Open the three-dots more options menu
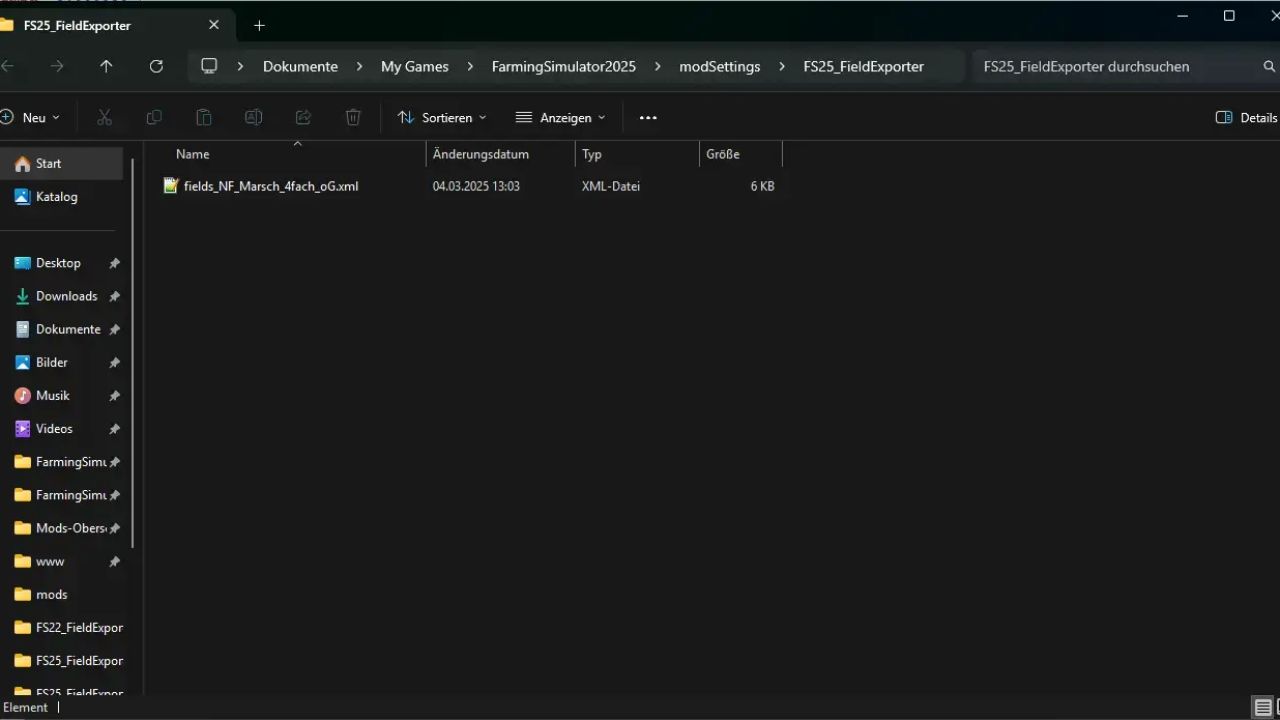Image resolution: width=1280 pixels, height=720 pixels. [x=648, y=118]
